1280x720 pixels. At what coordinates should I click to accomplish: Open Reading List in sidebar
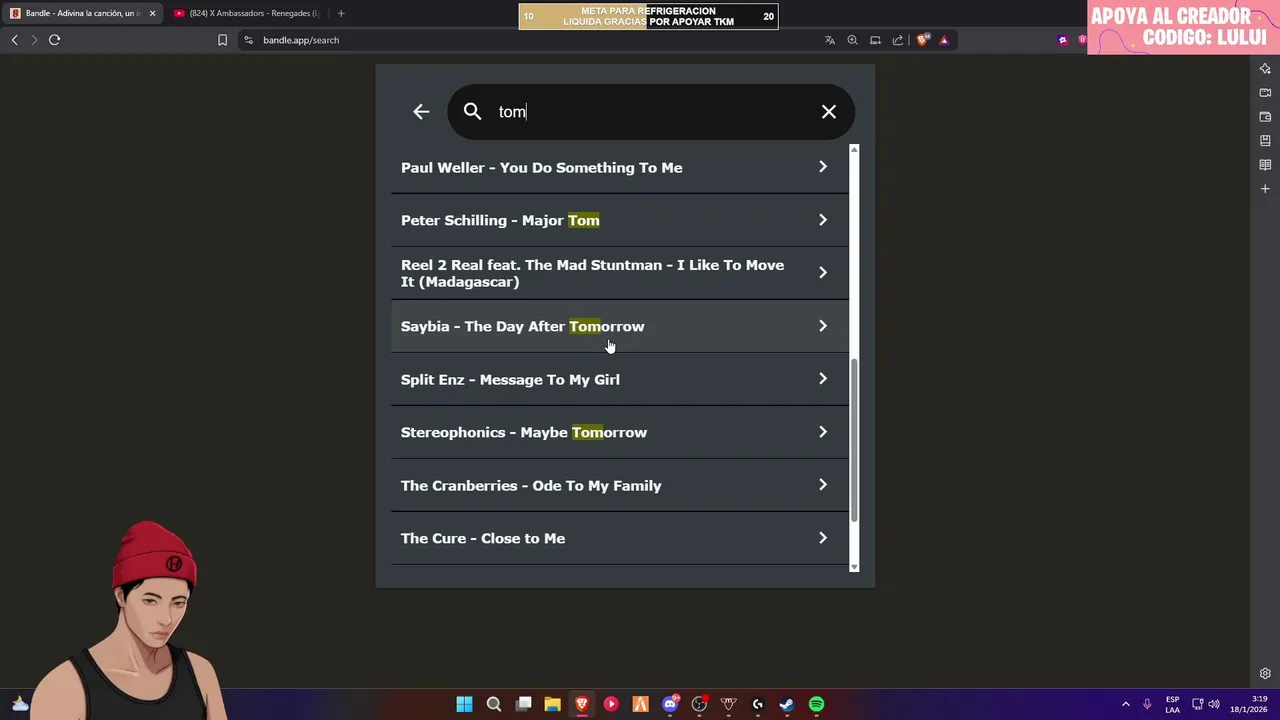(x=1265, y=164)
